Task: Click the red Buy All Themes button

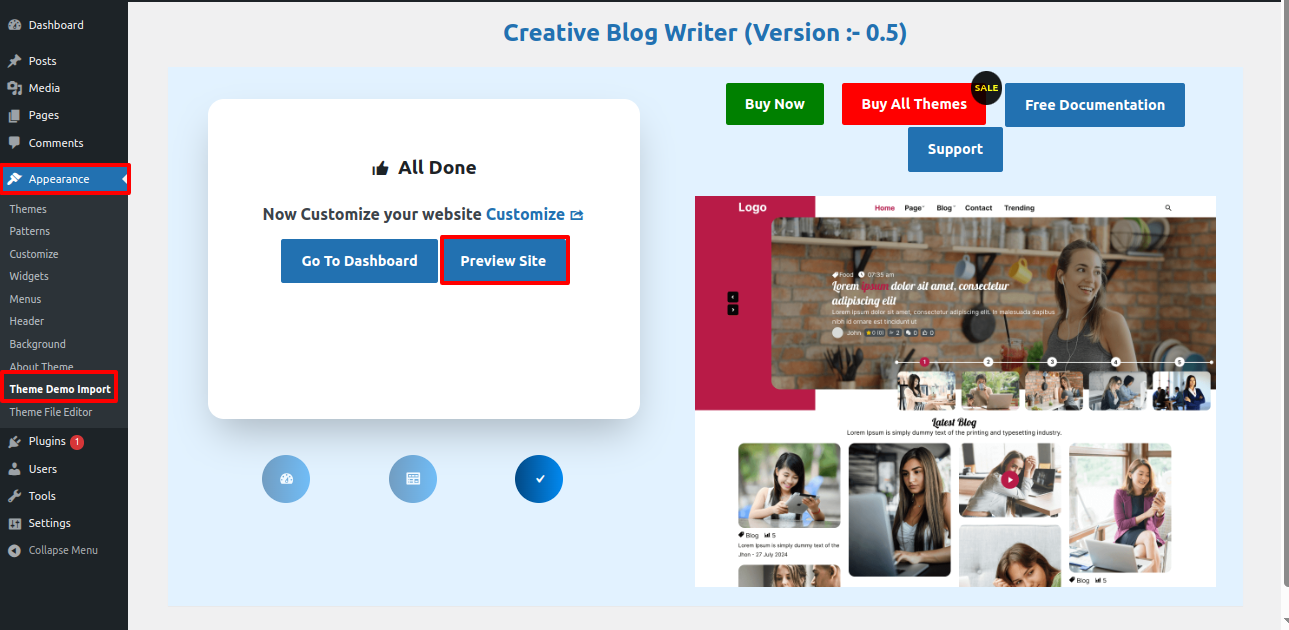Action: coord(914,104)
